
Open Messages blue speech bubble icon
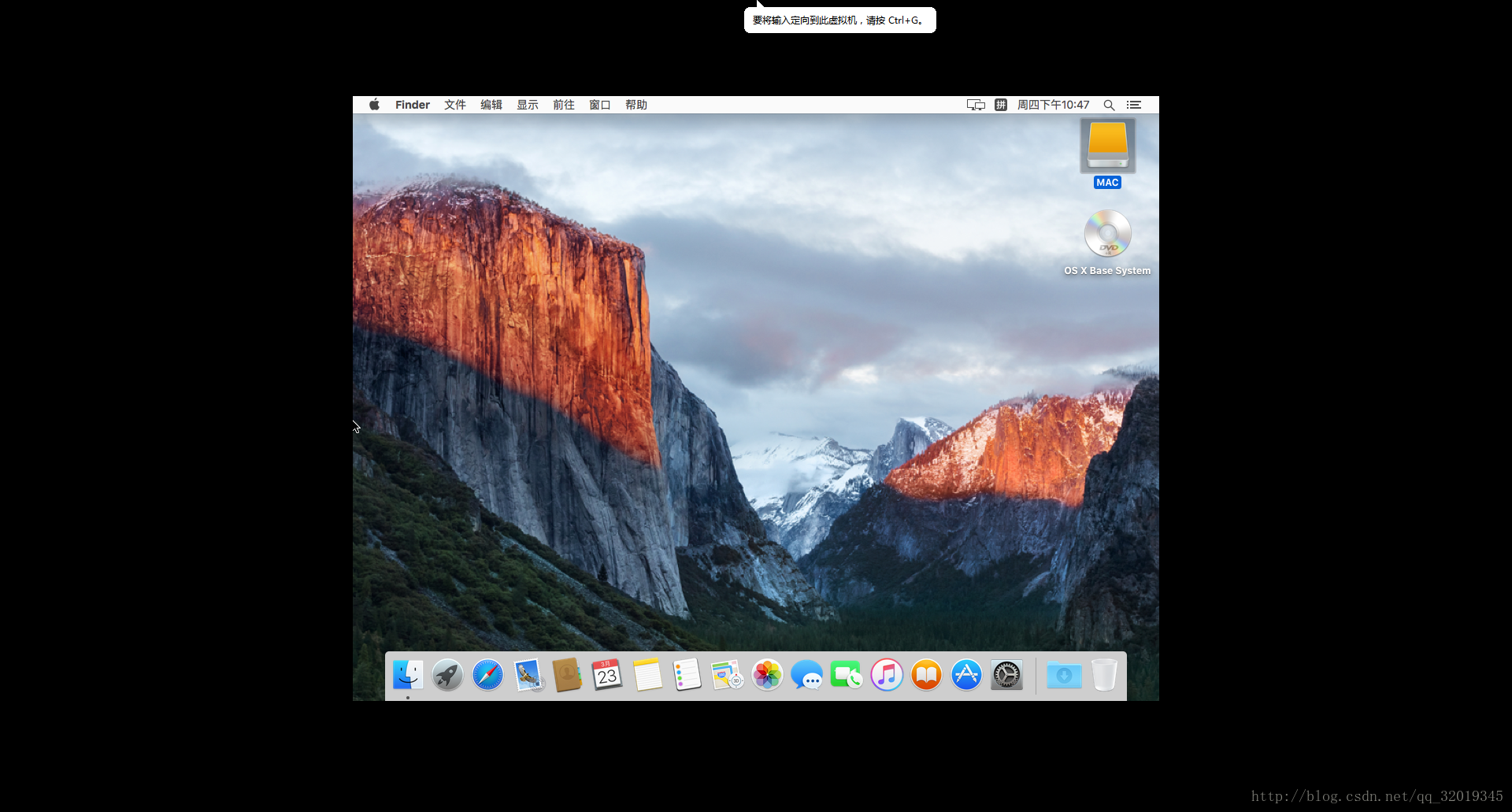(806, 675)
